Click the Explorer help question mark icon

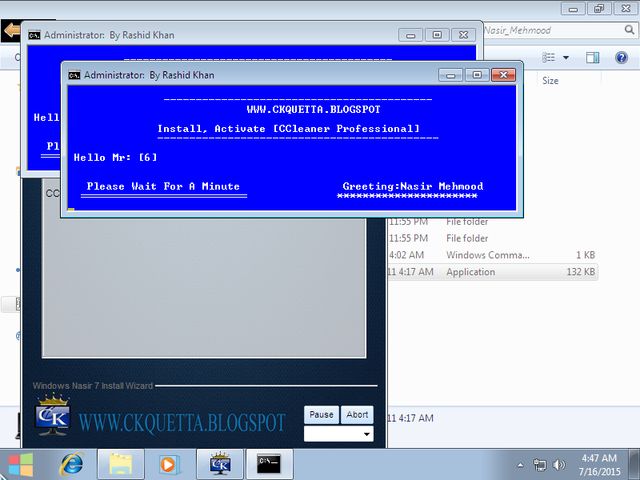click(x=621, y=58)
